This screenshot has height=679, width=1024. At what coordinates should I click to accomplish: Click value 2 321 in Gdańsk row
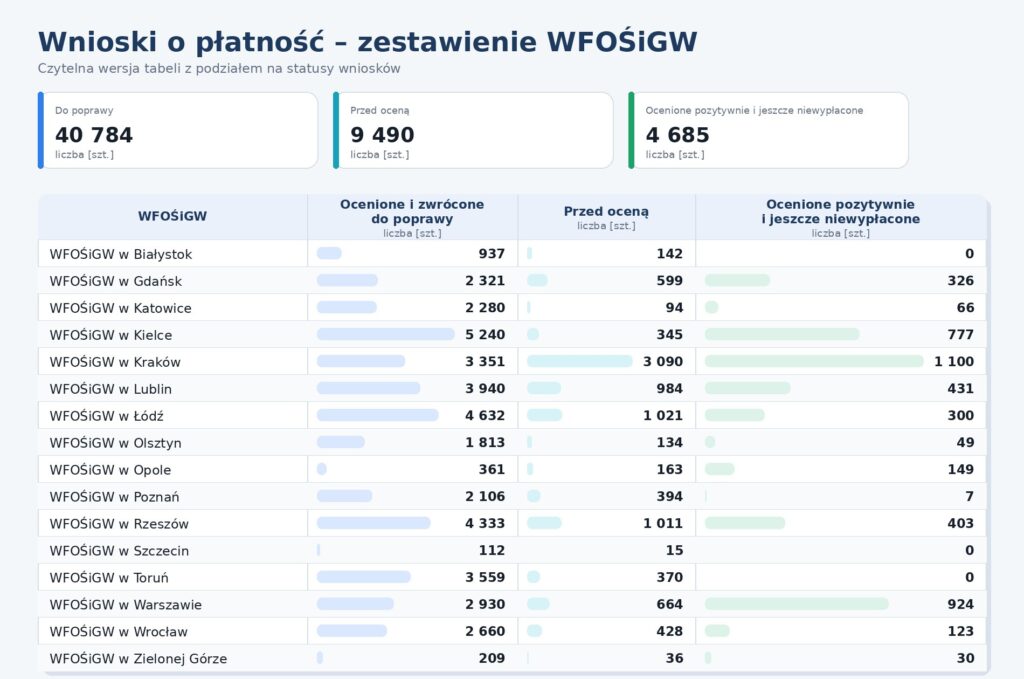(x=485, y=281)
